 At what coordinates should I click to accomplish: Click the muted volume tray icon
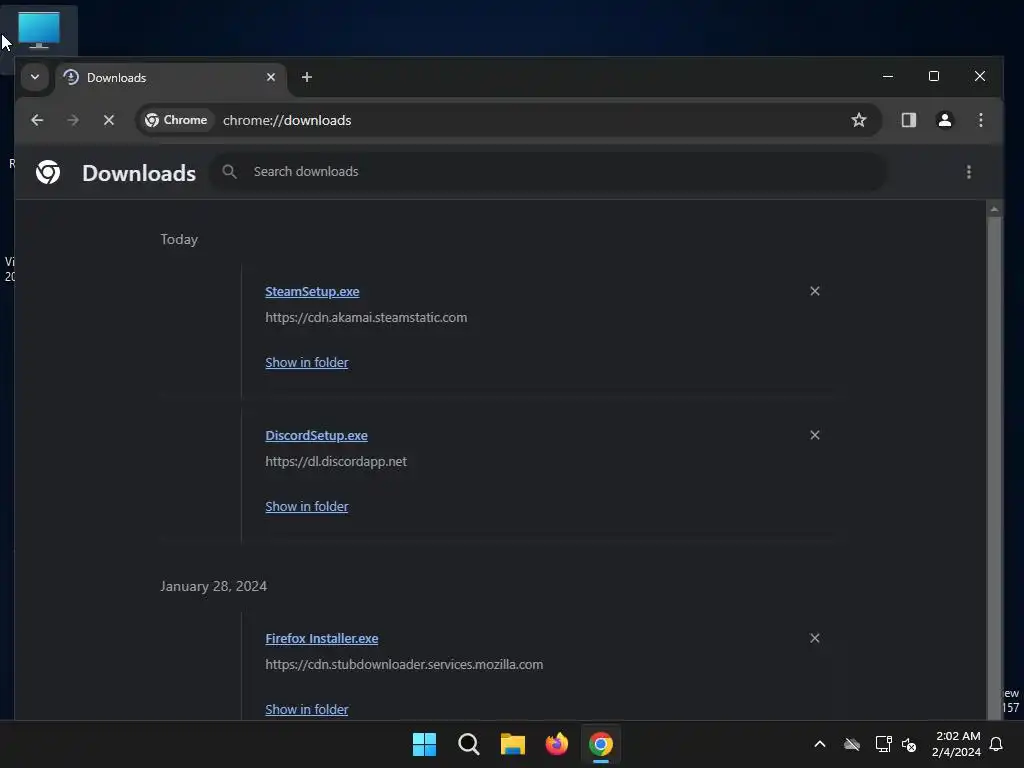[x=908, y=744]
